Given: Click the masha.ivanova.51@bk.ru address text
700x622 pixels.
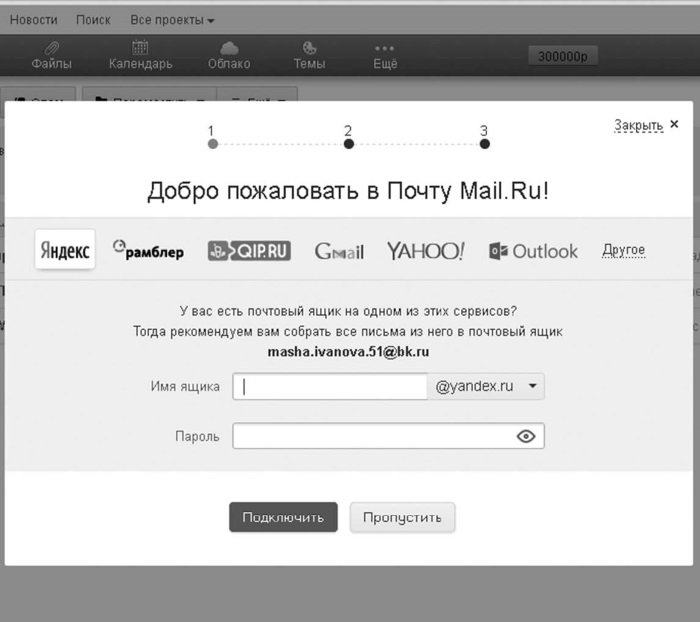Looking at the screenshot, I should [x=348, y=352].
